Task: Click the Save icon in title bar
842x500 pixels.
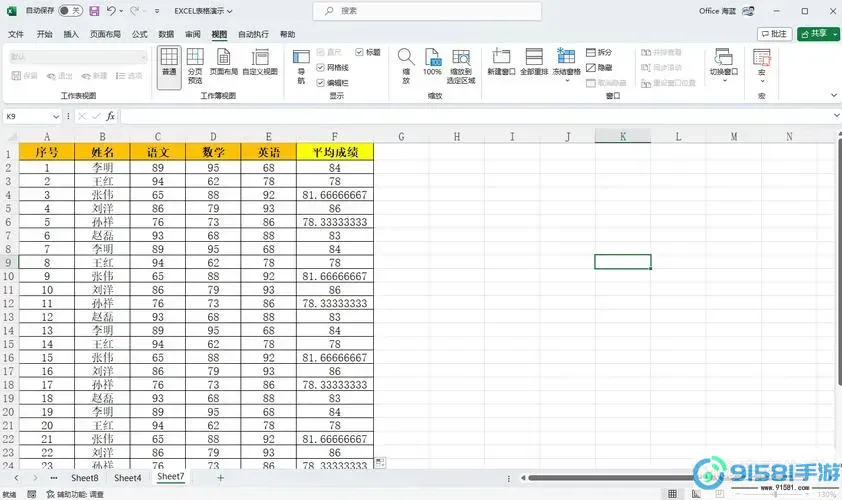Action: click(94, 11)
